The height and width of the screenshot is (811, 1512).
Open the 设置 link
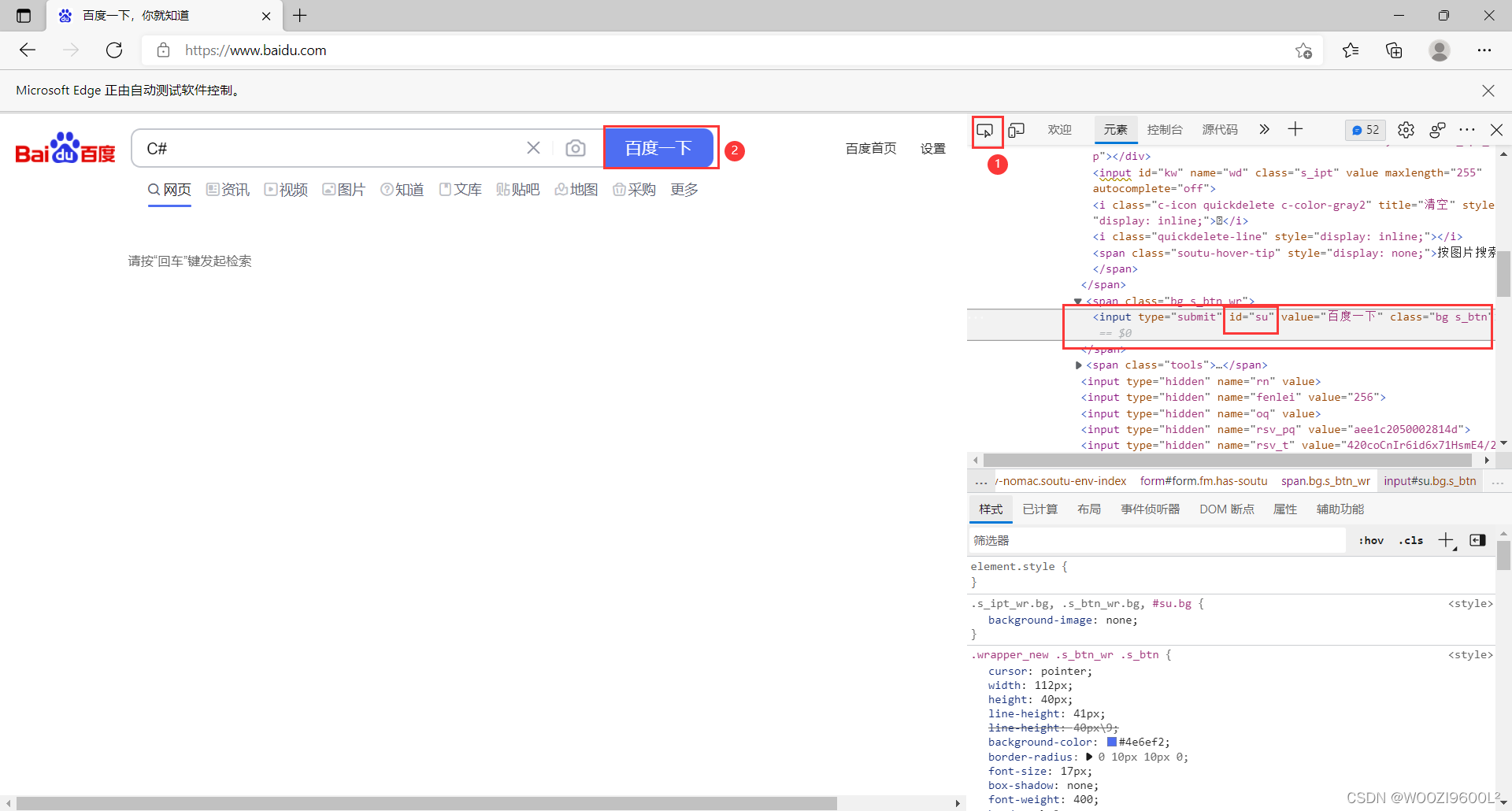point(933,149)
